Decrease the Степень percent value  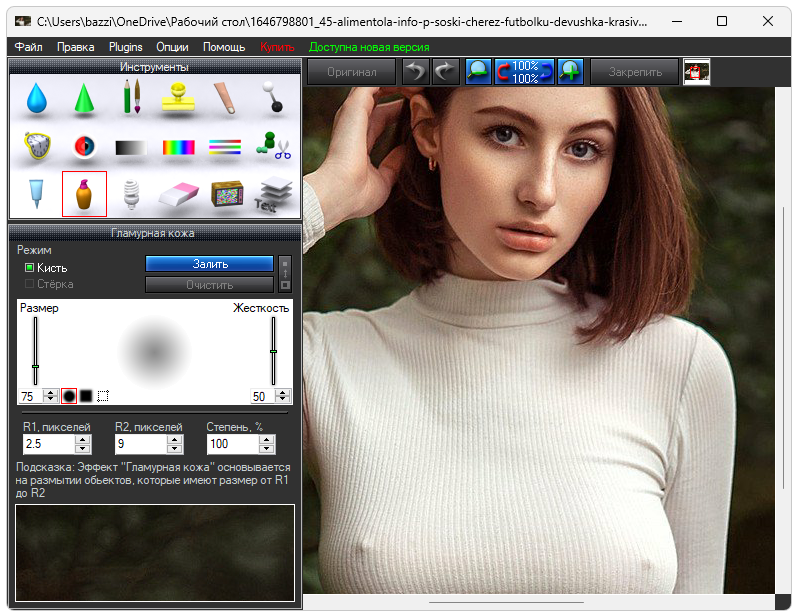[x=266, y=449]
